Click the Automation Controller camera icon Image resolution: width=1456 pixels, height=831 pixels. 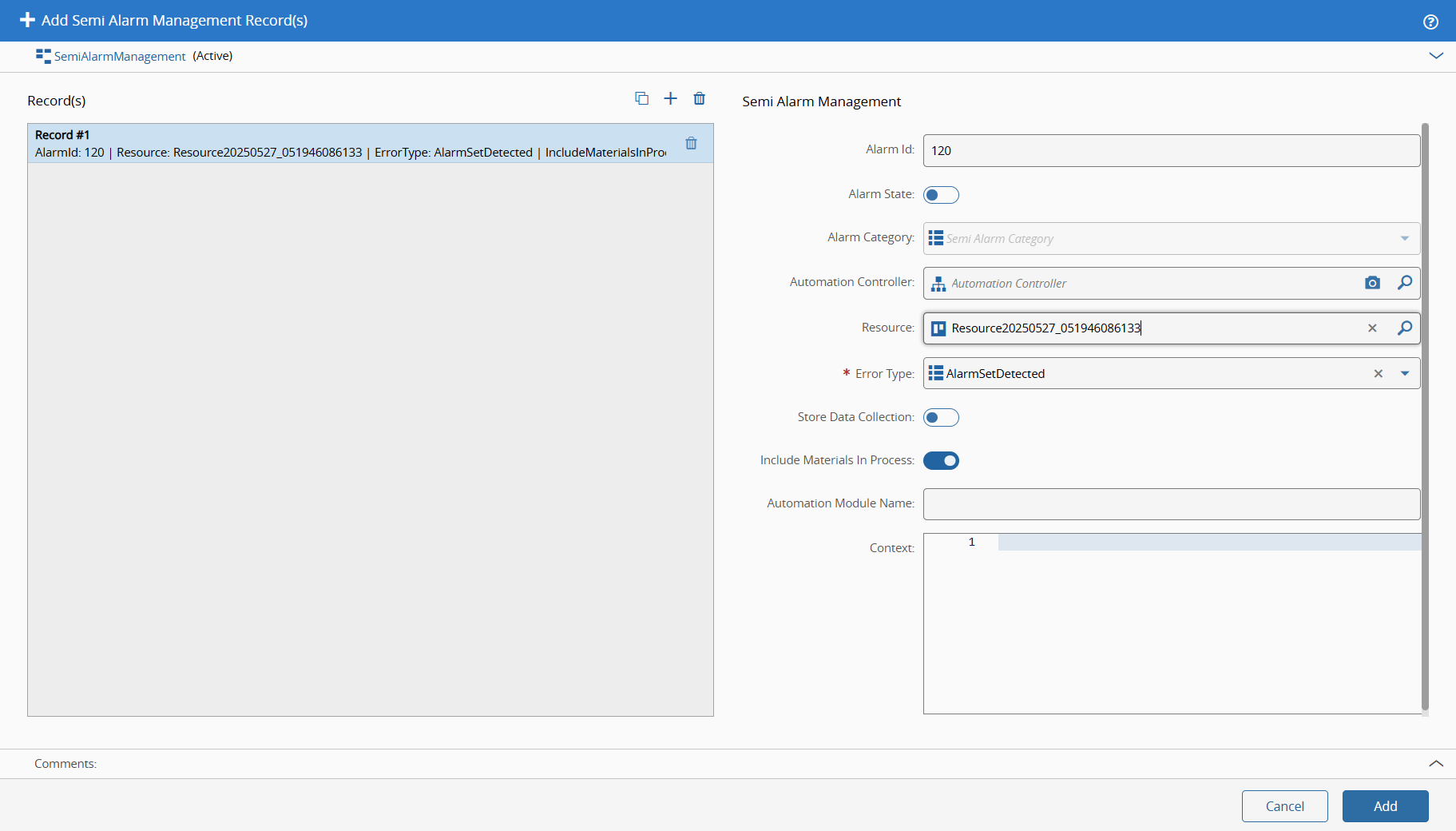coord(1372,283)
